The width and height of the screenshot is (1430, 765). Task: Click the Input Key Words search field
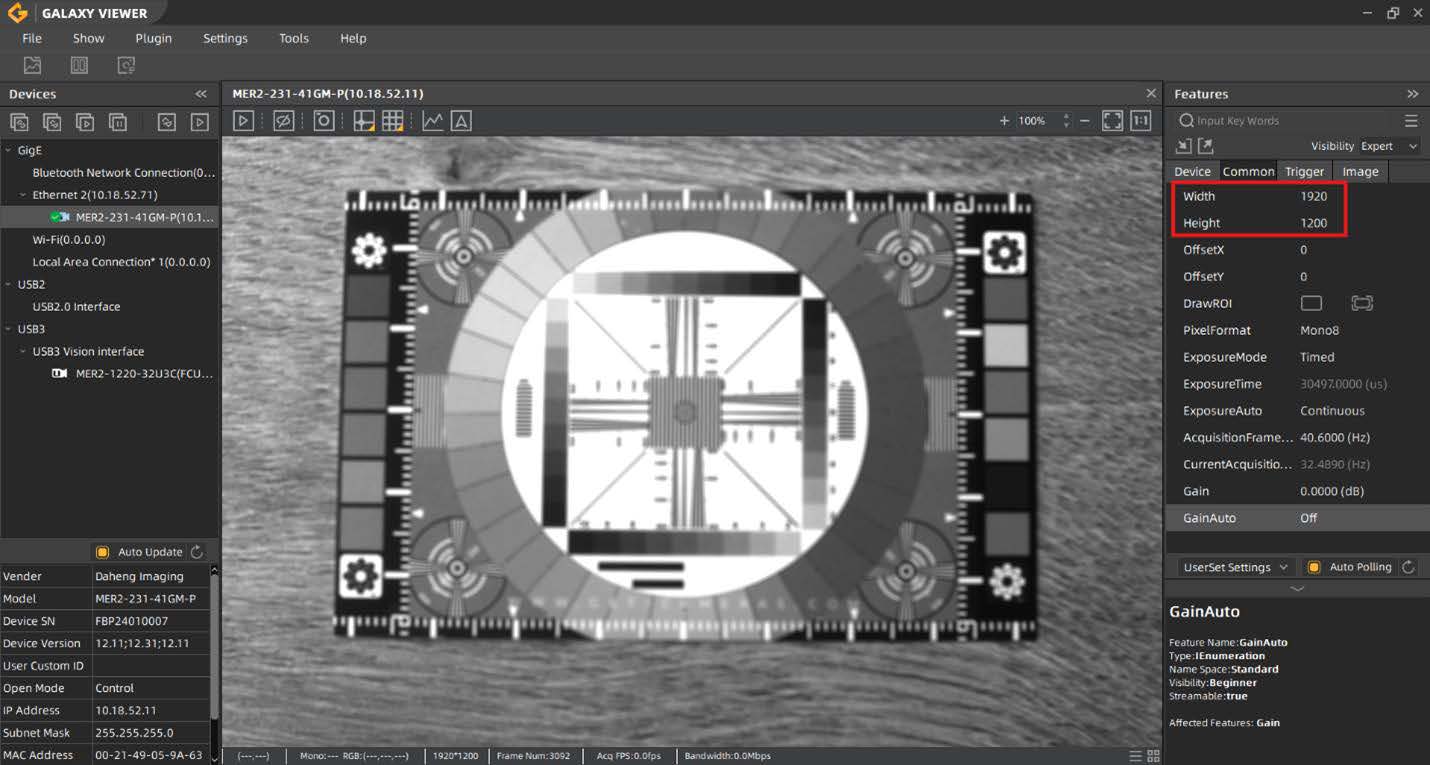1290,121
